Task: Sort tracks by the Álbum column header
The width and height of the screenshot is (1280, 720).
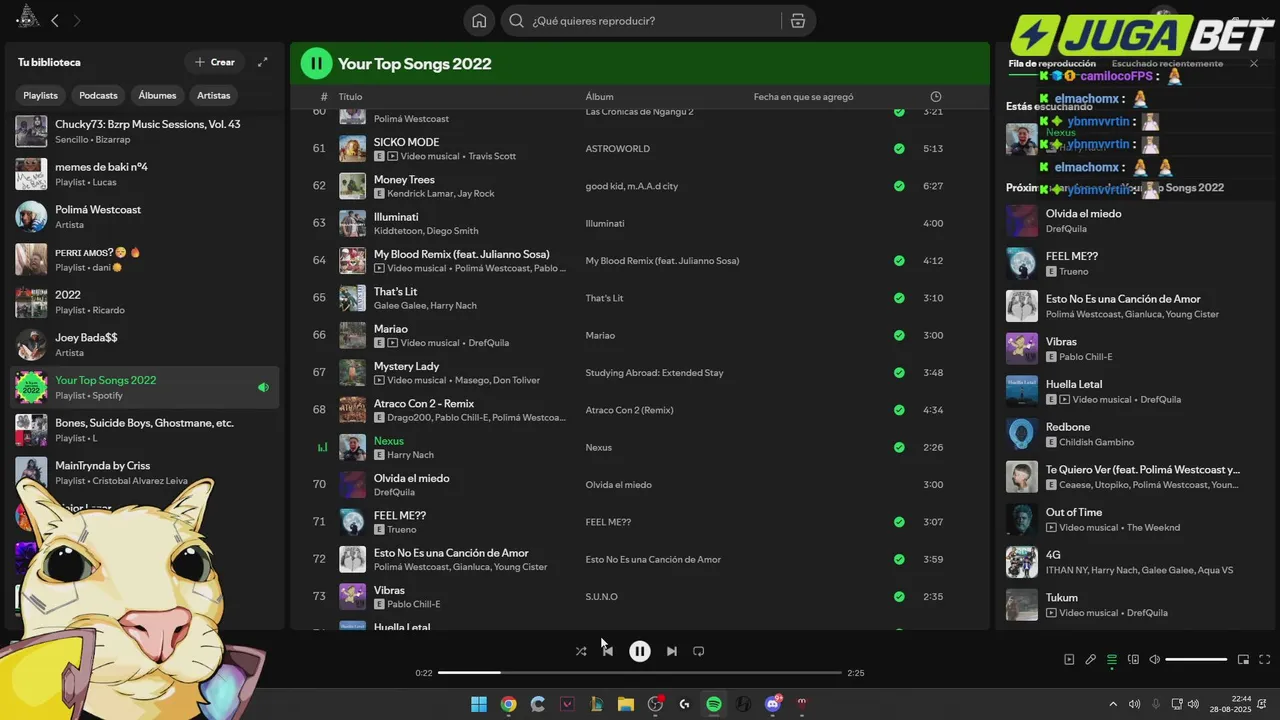Action: [x=599, y=97]
